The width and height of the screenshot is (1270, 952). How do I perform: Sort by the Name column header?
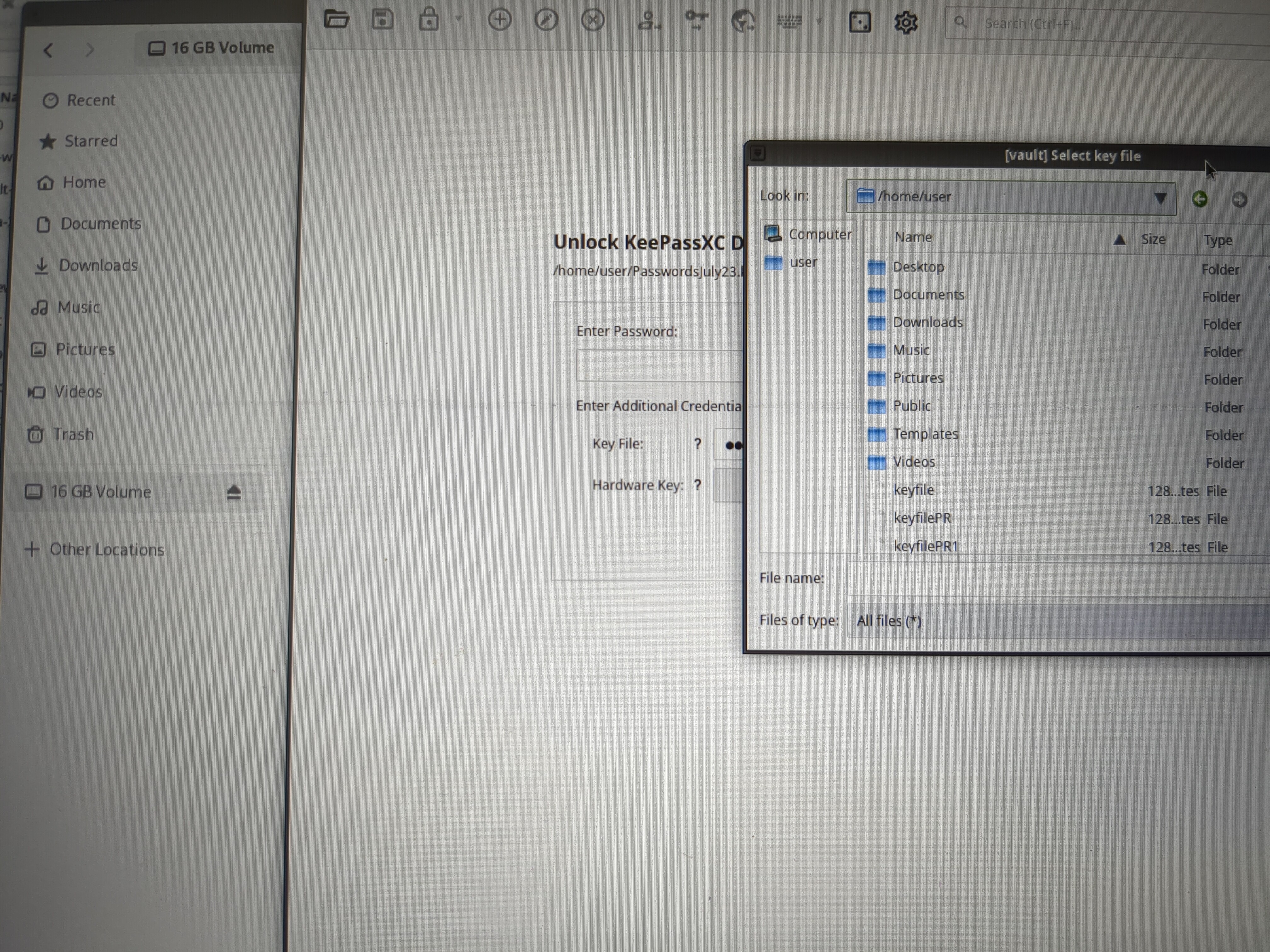click(999, 238)
